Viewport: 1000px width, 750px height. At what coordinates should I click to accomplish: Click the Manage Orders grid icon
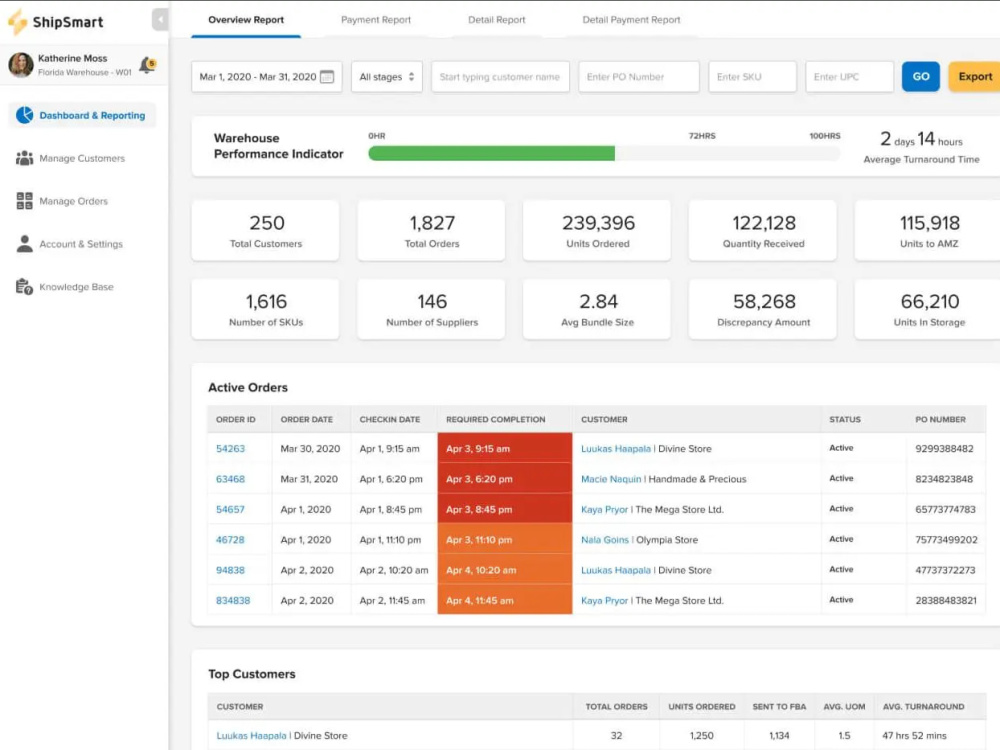pos(24,201)
